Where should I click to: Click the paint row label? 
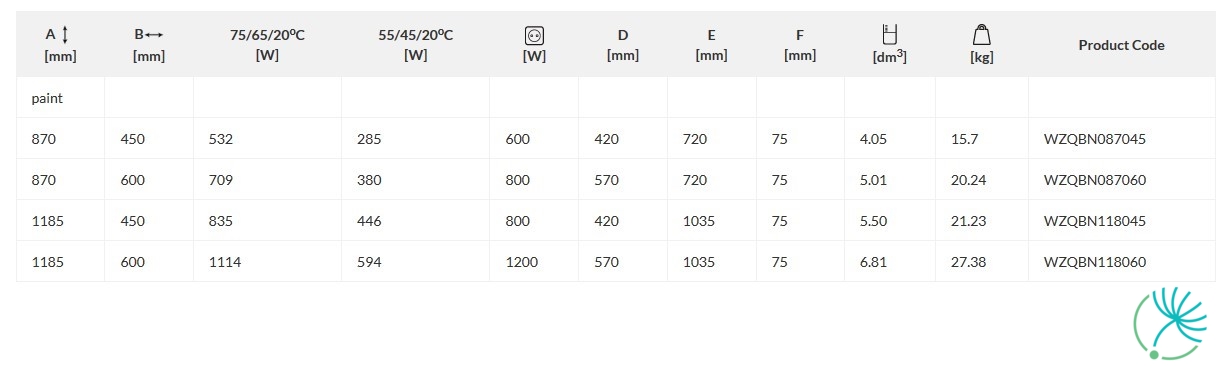point(47,99)
